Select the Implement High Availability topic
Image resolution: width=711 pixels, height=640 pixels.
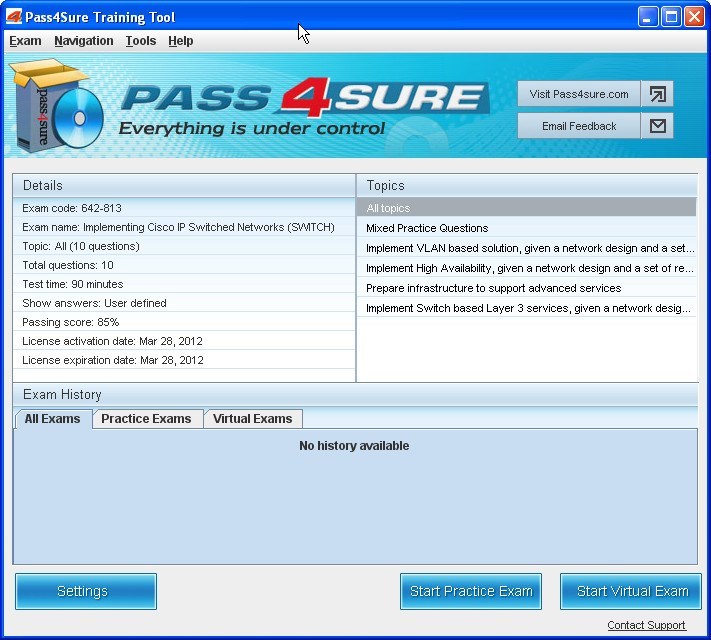point(526,268)
